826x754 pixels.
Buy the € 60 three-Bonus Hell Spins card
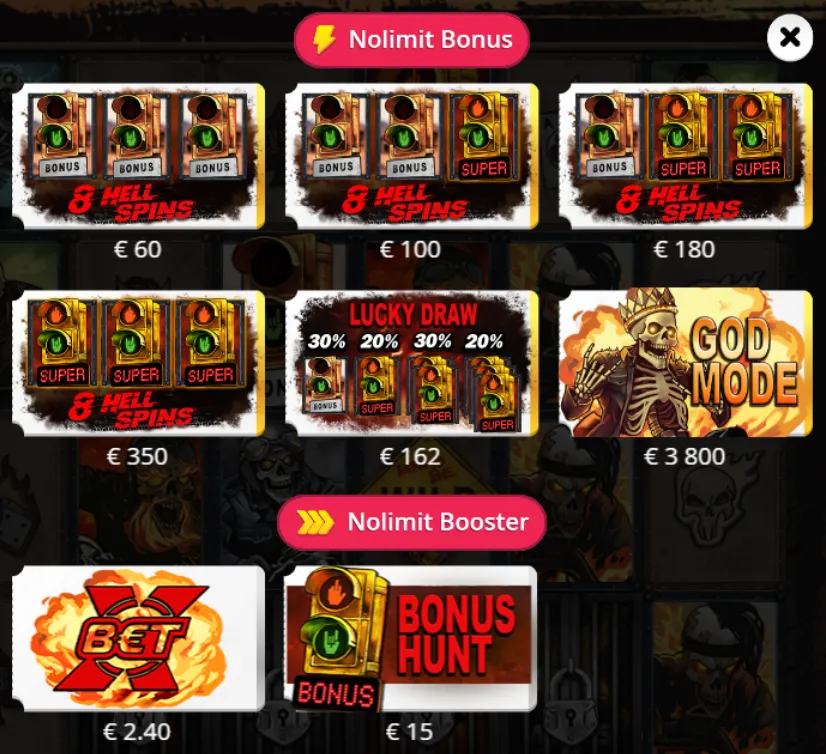tap(138, 156)
